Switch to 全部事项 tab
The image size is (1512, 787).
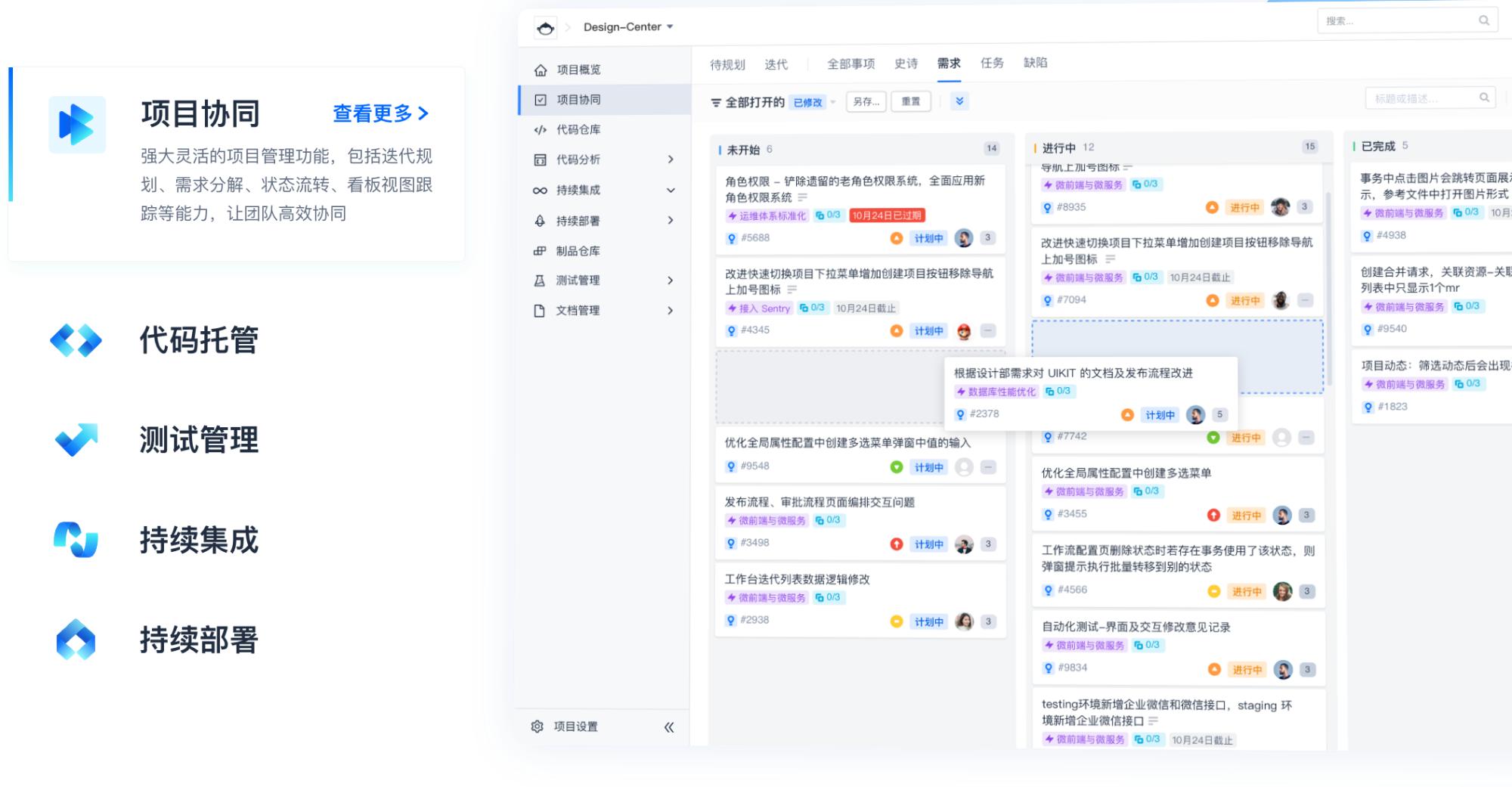coord(850,64)
